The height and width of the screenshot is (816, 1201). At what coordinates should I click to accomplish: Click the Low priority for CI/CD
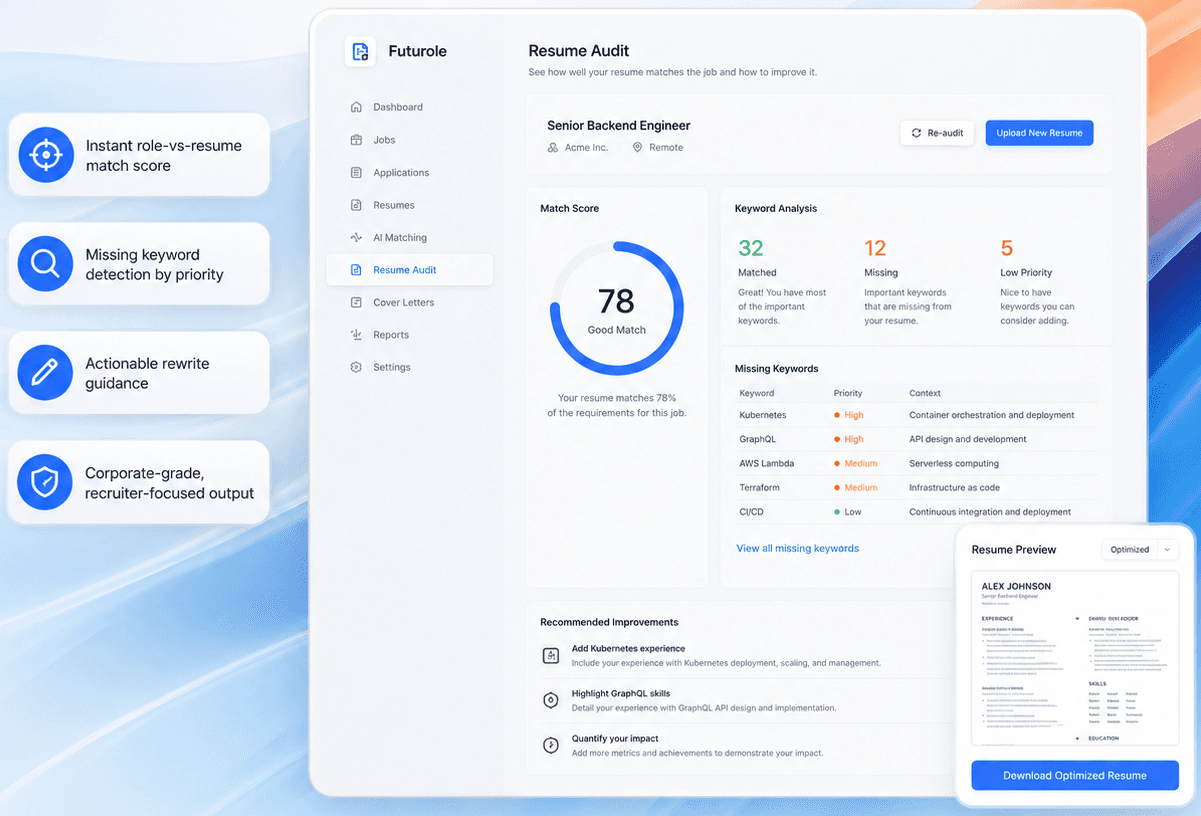point(848,512)
